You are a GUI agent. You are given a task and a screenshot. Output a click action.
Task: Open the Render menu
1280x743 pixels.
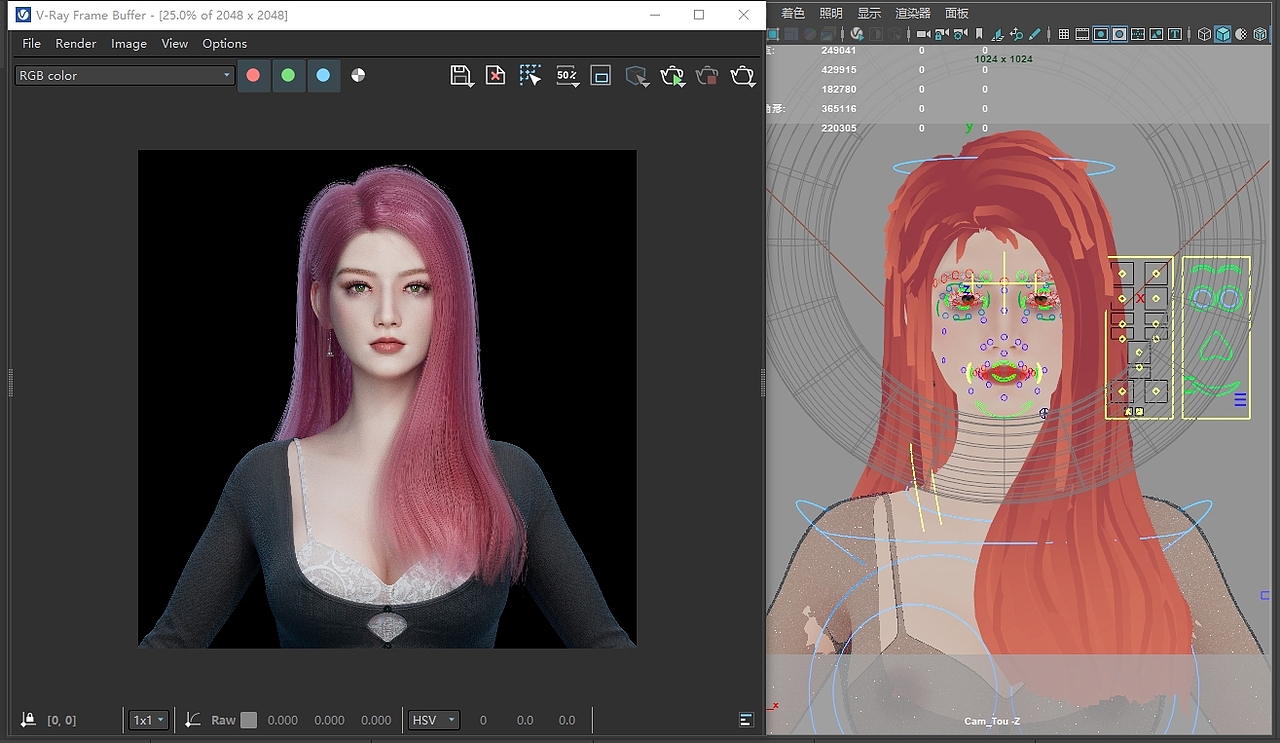[76, 44]
